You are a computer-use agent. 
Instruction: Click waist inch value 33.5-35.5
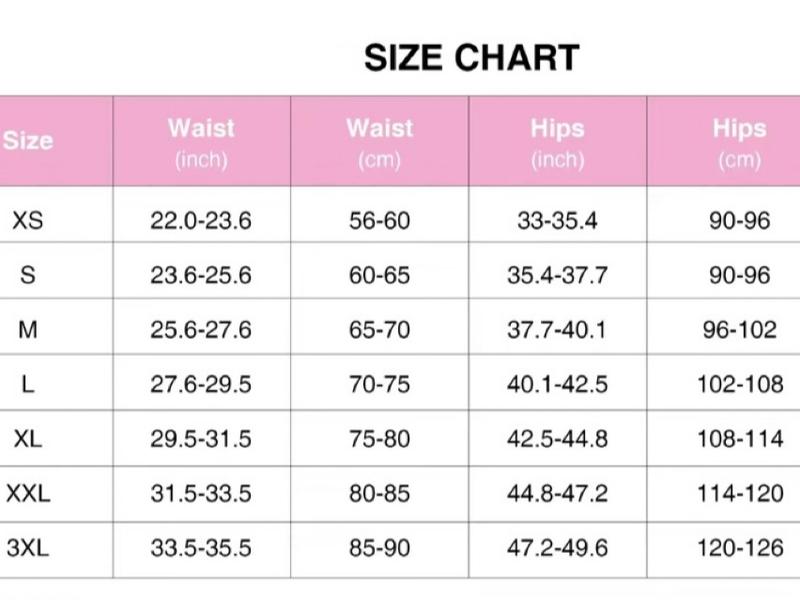coord(201,548)
